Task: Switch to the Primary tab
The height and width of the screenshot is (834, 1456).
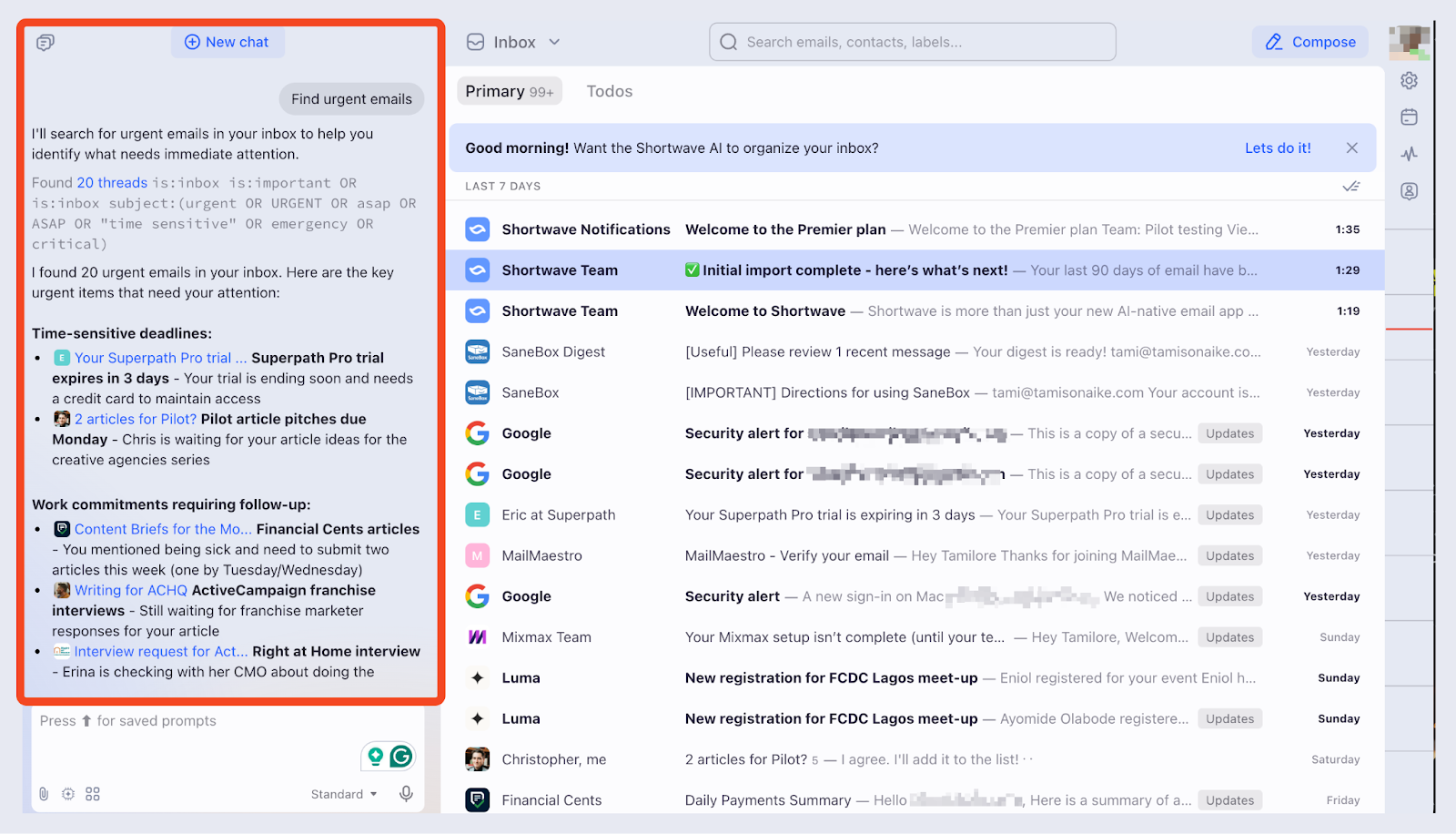Action: pos(509,91)
